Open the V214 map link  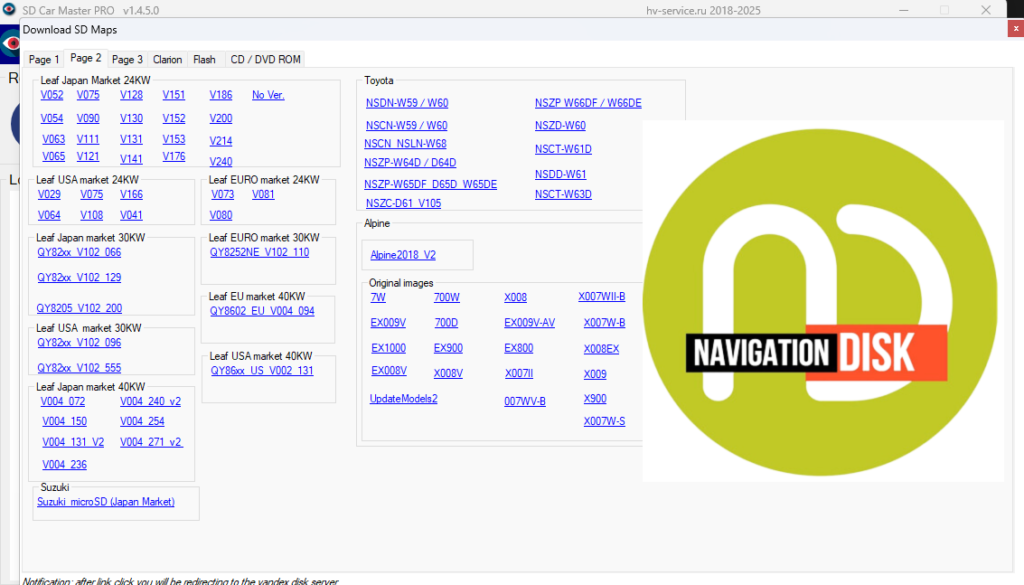(x=221, y=140)
